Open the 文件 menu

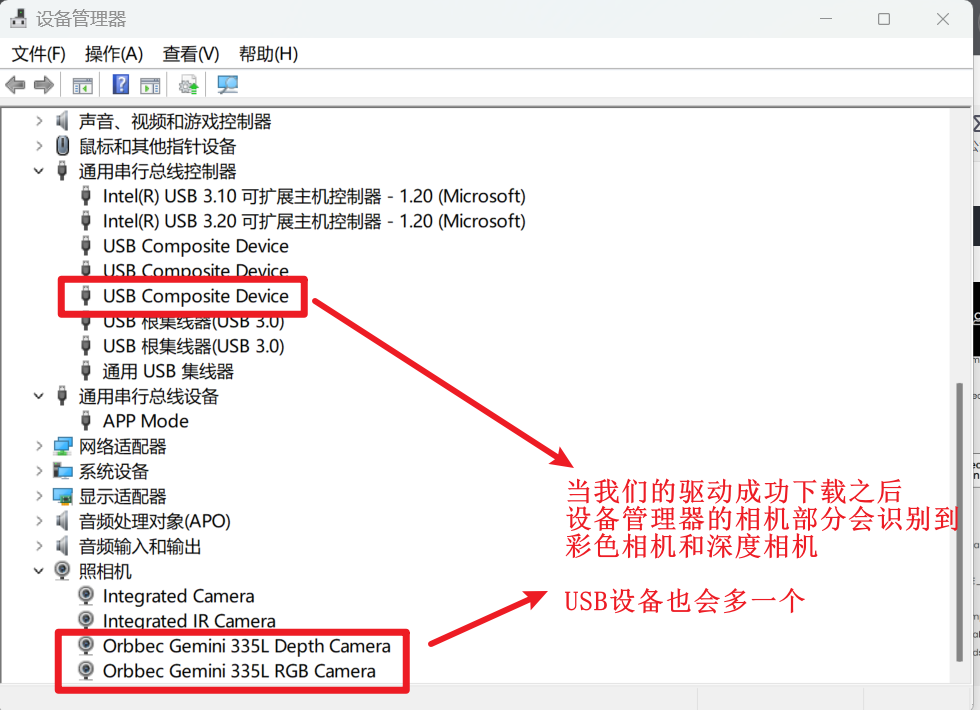coord(36,53)
